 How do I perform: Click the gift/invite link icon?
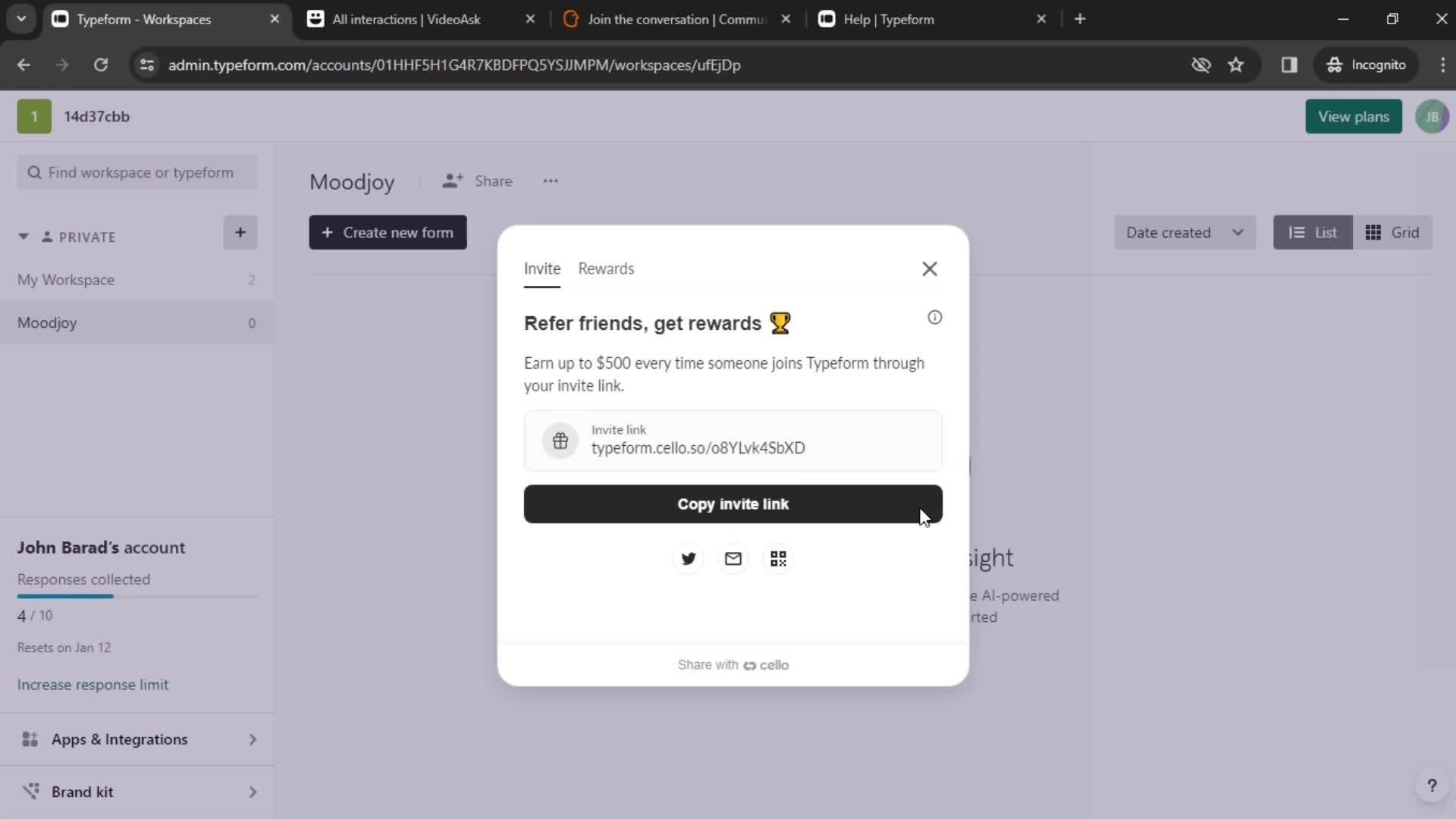(560, 440)
